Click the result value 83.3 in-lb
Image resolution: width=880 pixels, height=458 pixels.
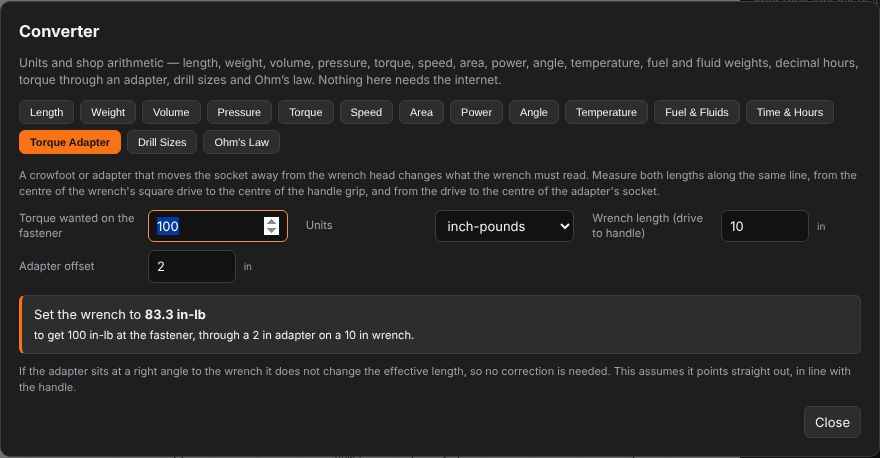point(175,314)
